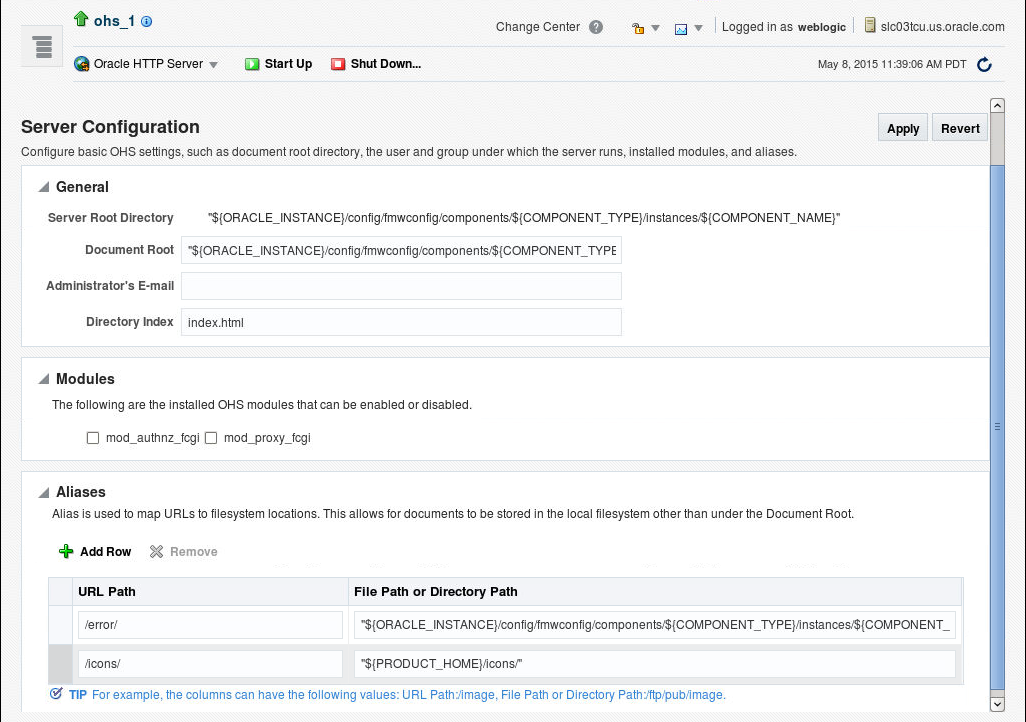Click the lock icon in Change Center
This screenshot has width=1026, height=722.
click(x=637, y=28)
